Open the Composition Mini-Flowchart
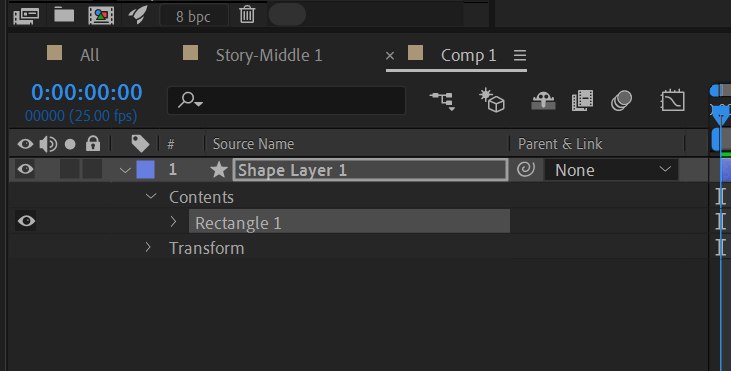 (442, 101)
